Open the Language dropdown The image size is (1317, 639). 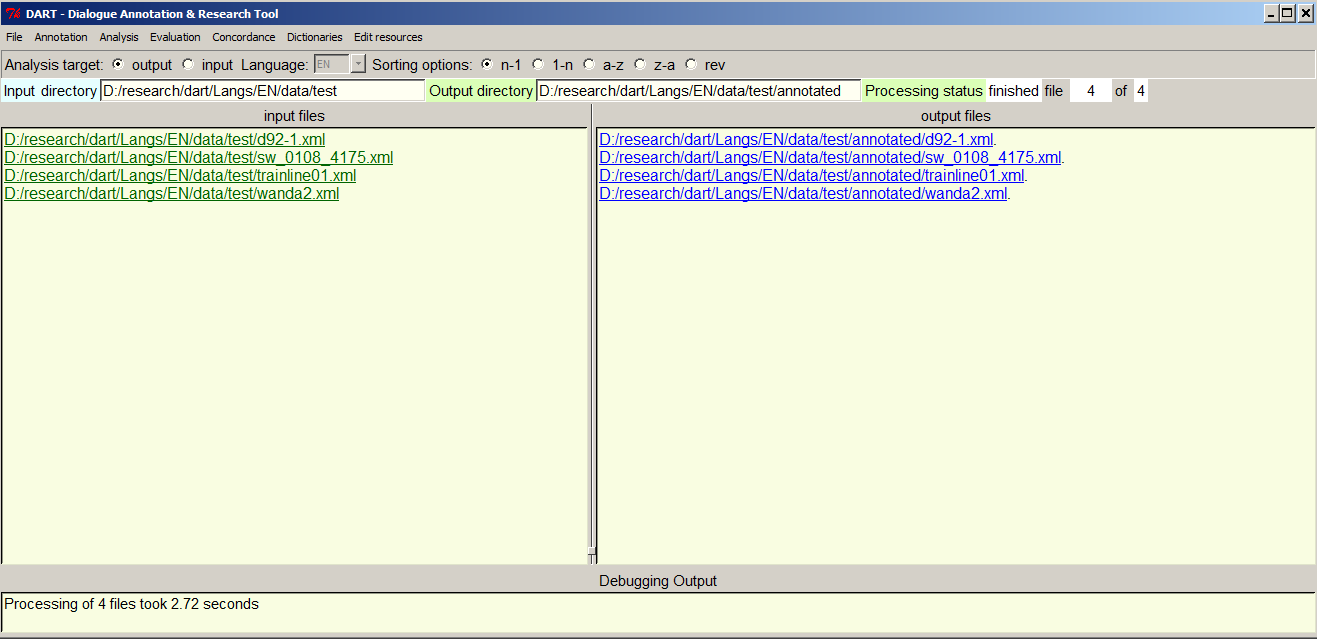358,65
